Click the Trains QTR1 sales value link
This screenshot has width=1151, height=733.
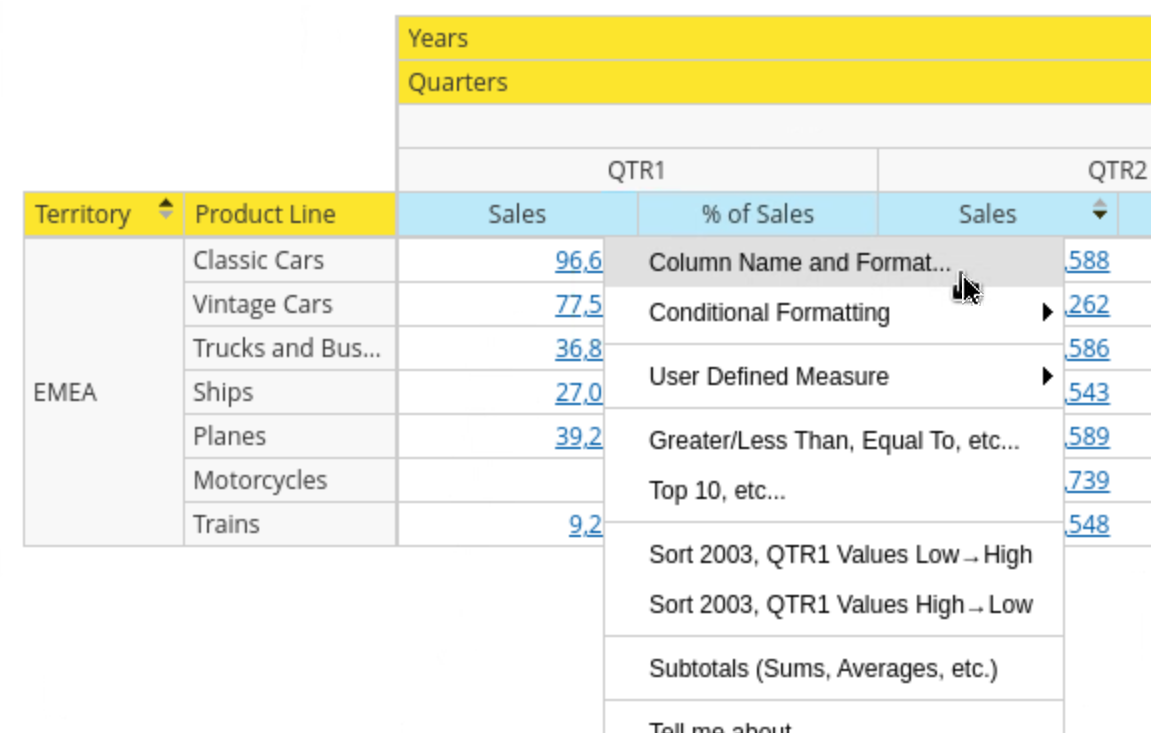coord(586,525)
